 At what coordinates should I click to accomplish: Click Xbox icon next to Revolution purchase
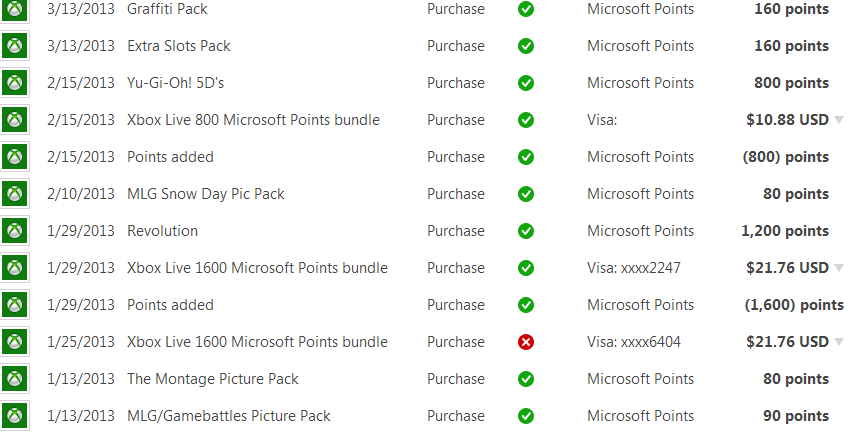[15, 231]
